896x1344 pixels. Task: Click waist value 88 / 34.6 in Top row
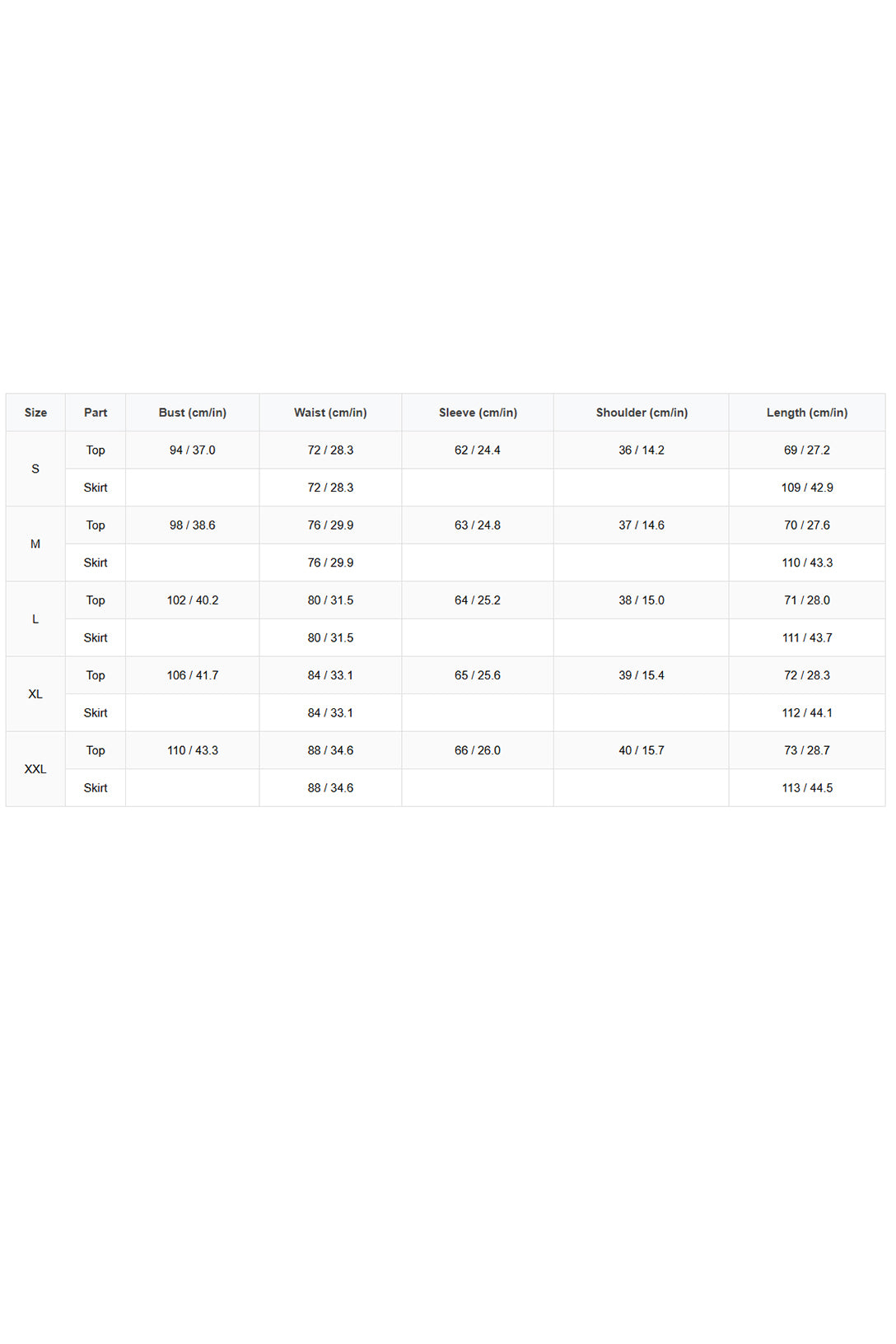tap(330, 750)
